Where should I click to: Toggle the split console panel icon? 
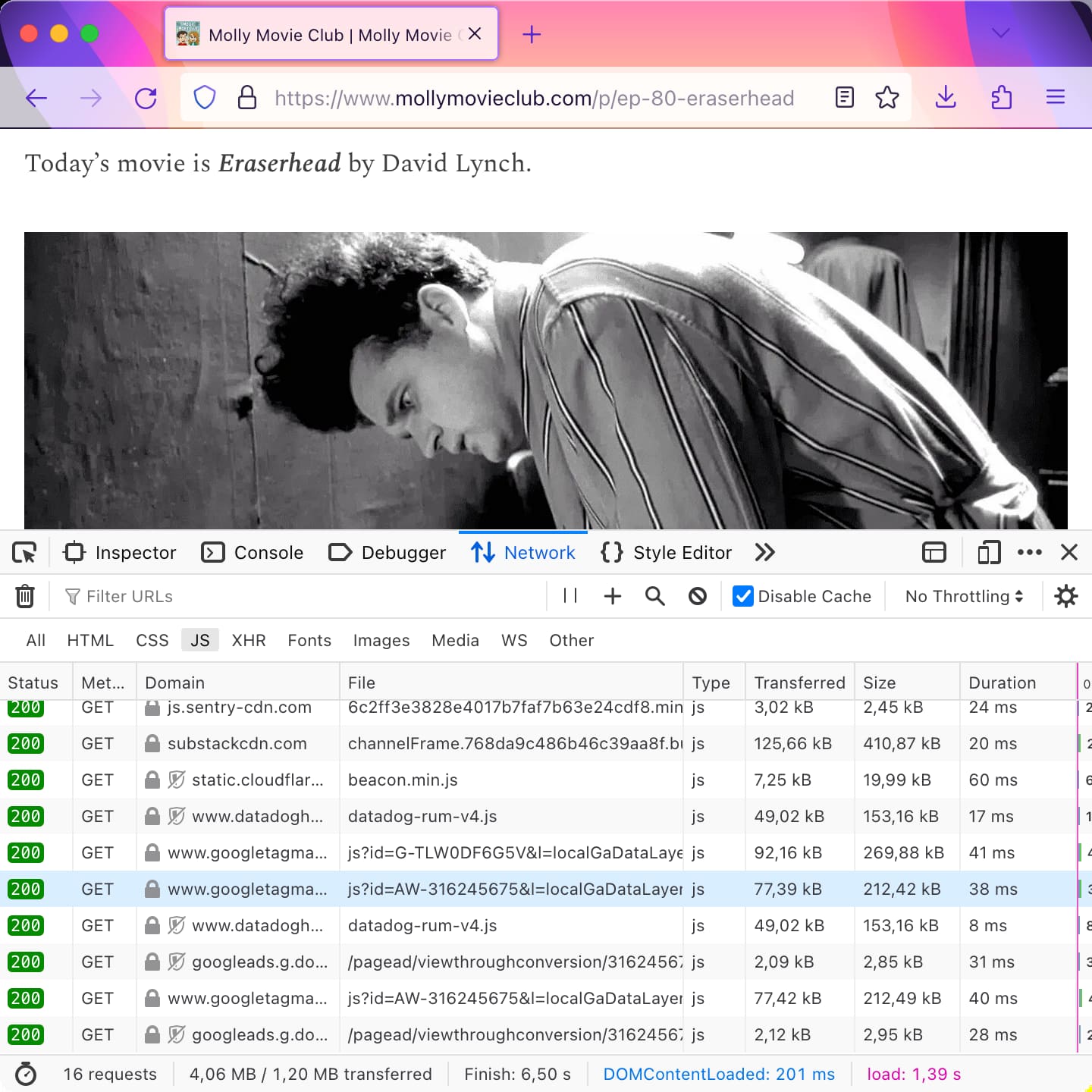click(934, 552)
